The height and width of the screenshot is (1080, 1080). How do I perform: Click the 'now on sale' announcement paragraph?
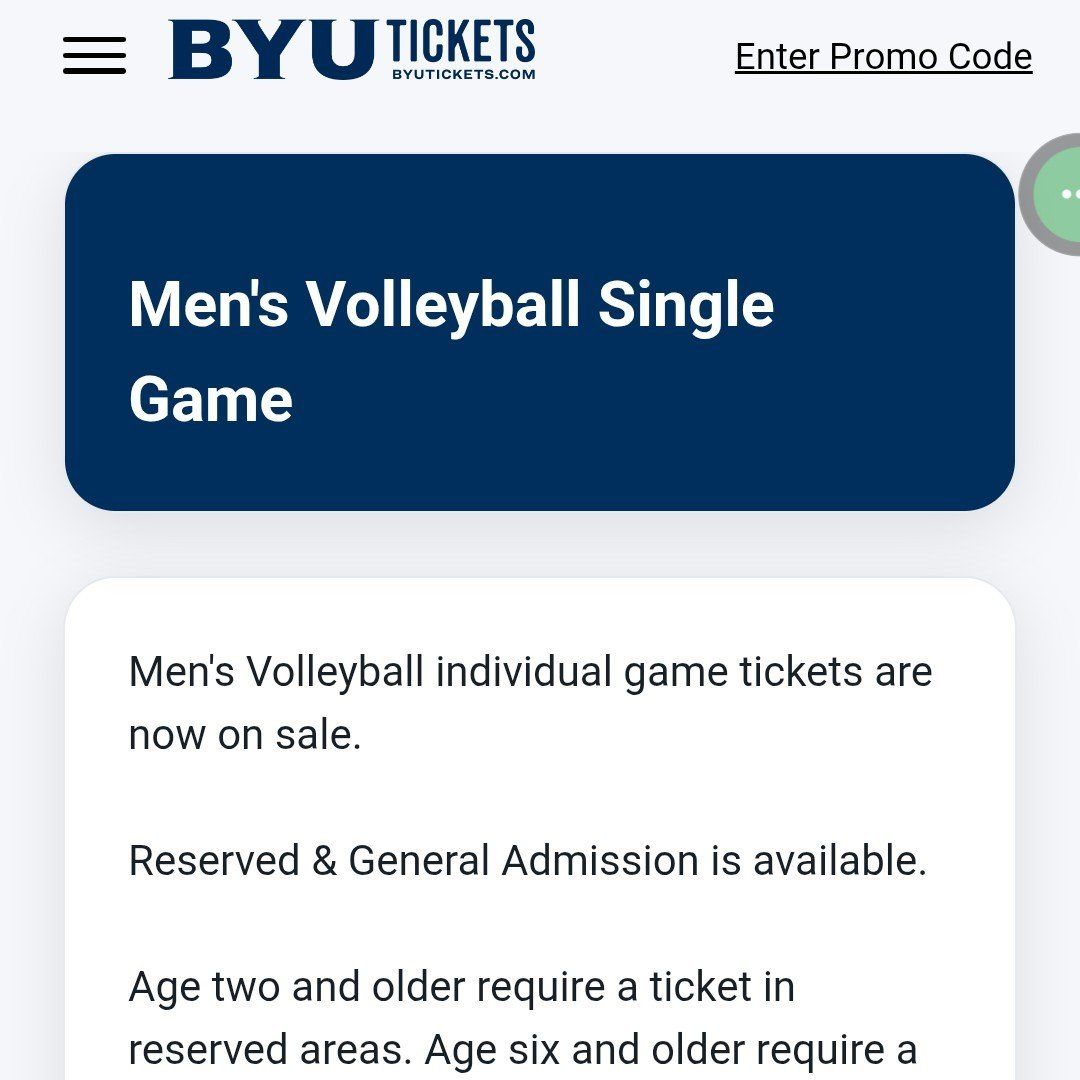click(x=529, y=700)
